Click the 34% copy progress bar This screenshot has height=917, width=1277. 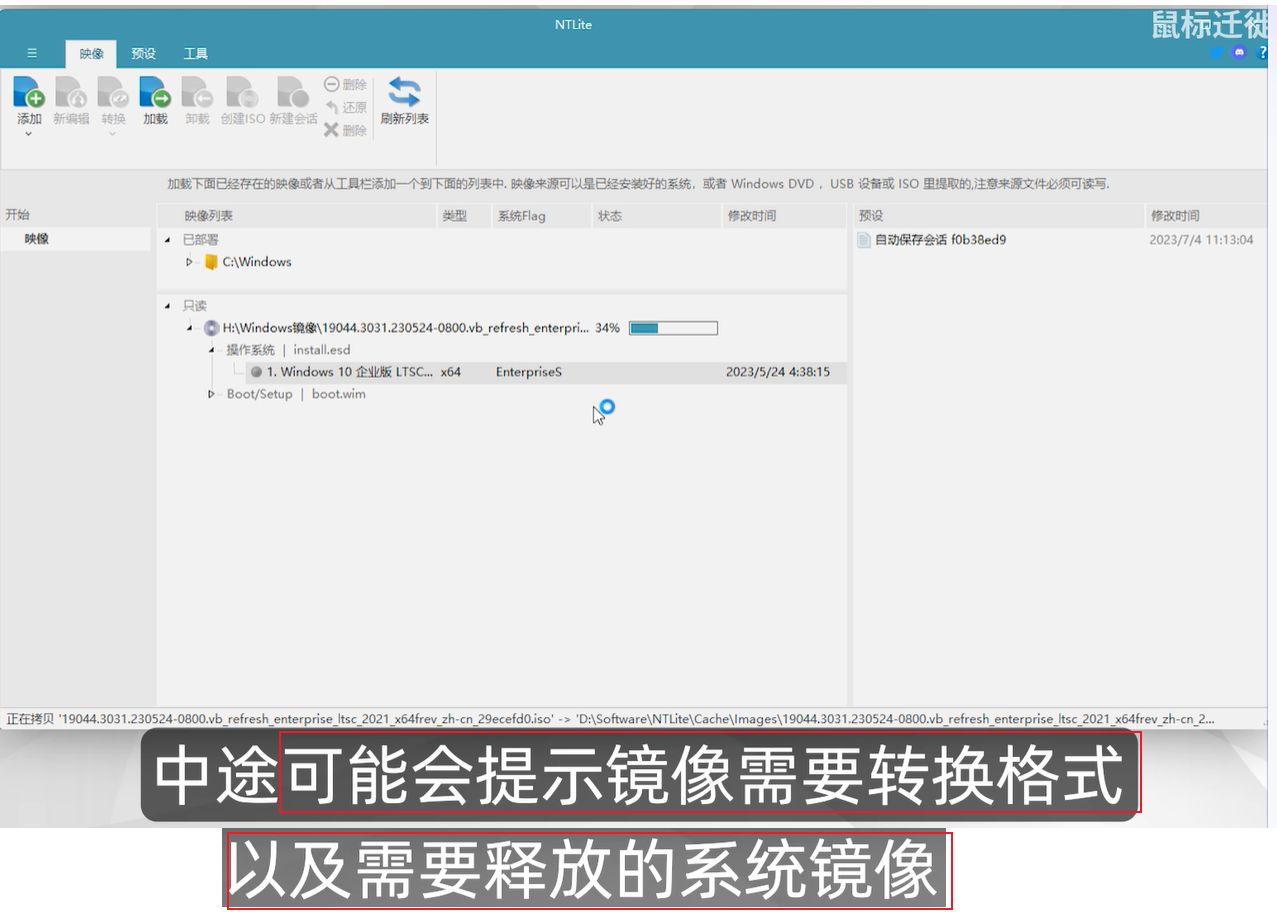click(x=672, y=328)
